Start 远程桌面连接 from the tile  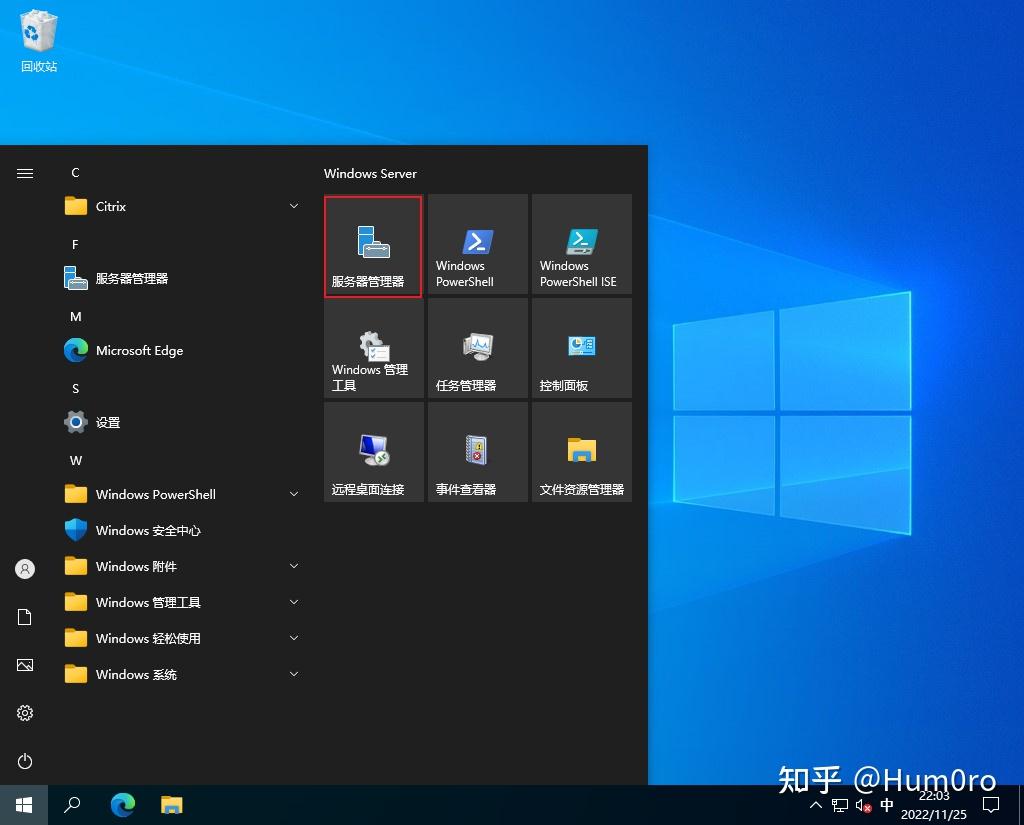[x=373, y=451]
